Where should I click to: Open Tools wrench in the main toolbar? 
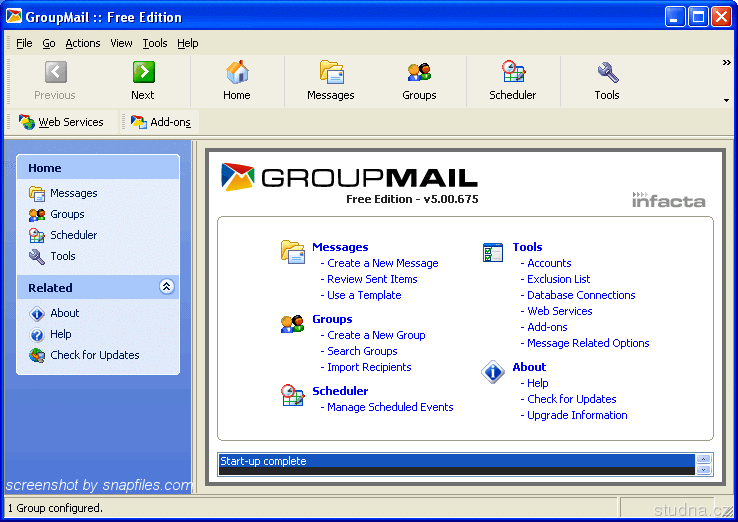pyautogui.click(x=607, y=80)
